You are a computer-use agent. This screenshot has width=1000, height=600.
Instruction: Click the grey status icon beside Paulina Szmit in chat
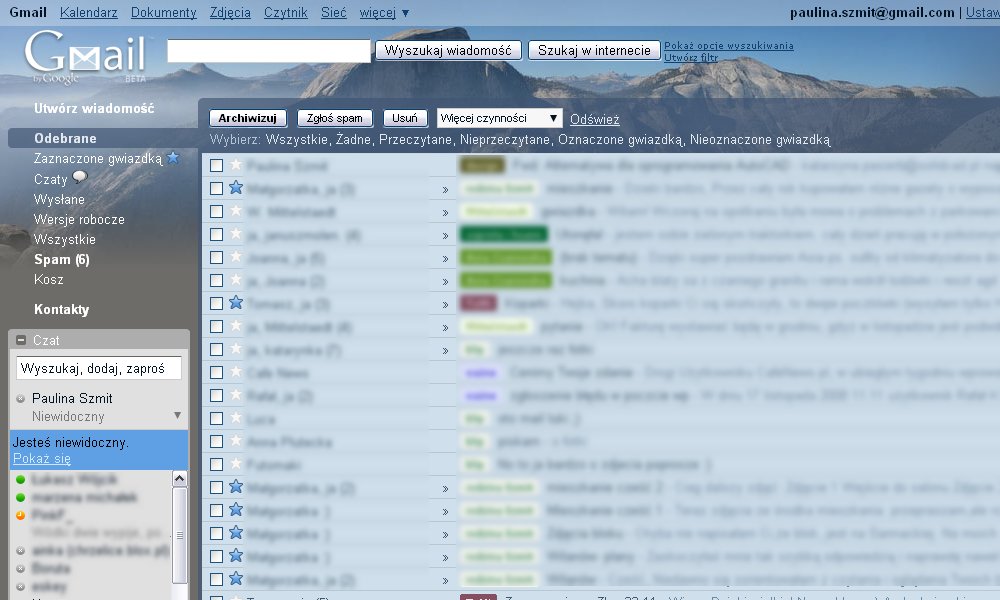20,399
